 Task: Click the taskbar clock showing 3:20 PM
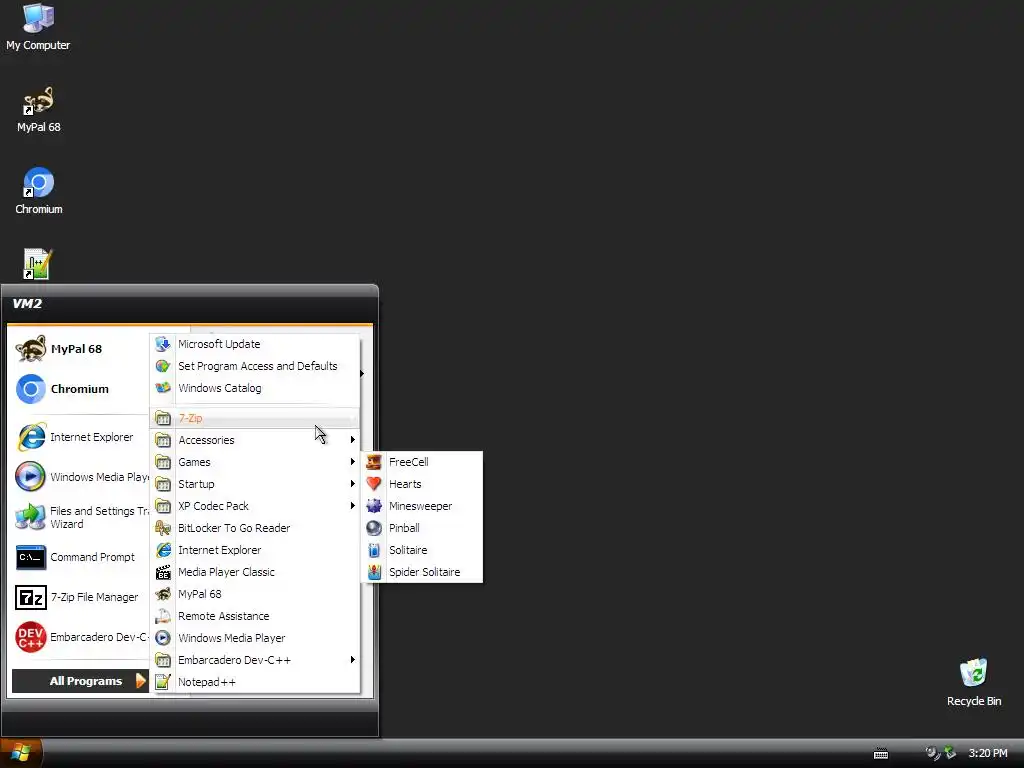click(x=987, y=754)
